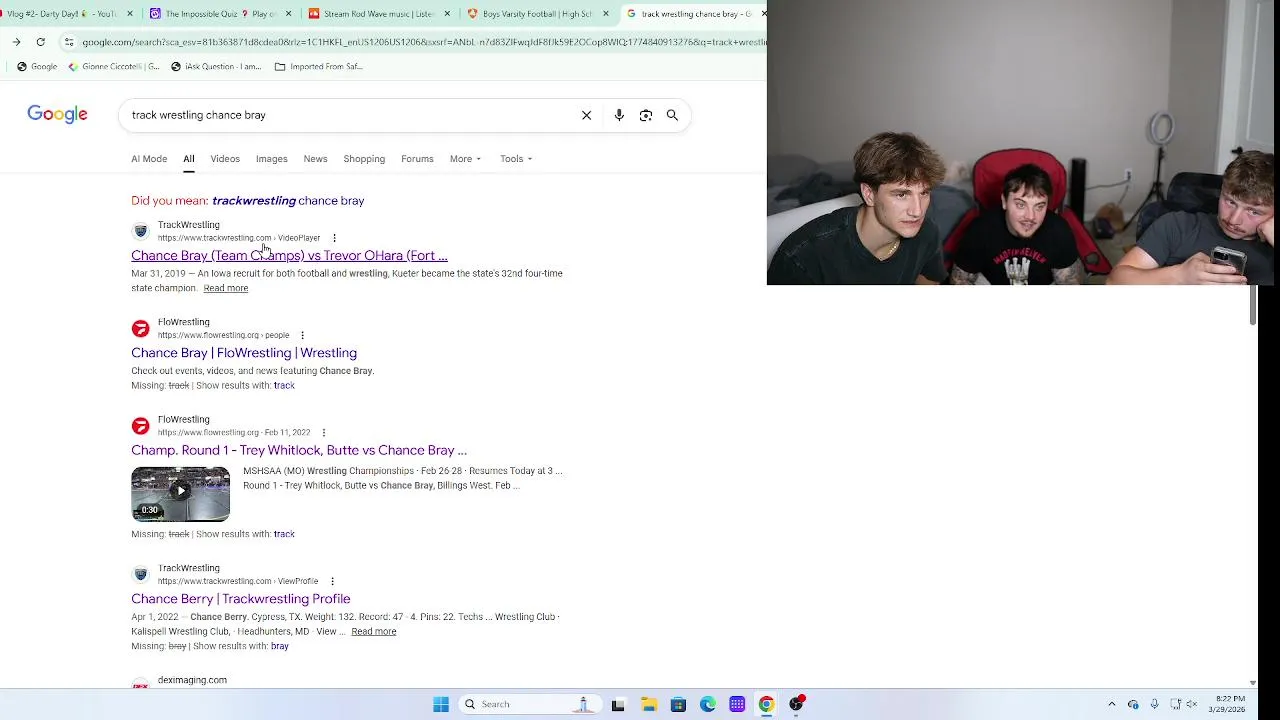1280x720 pixels.
Task: Click Read more under Chance Berry snippet
Action: coord(374,632)
